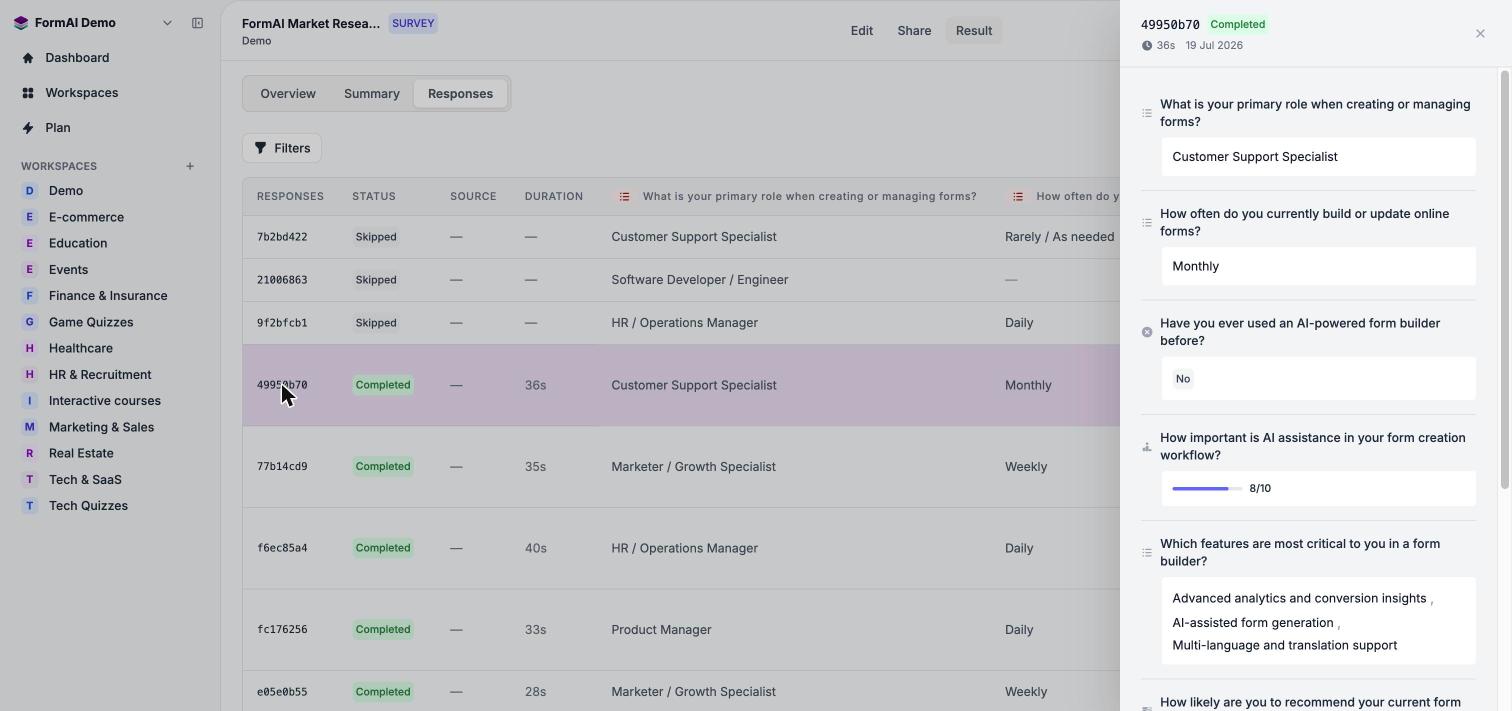
Task: Click the RESPONSES column header
Action: pos(290,197)
